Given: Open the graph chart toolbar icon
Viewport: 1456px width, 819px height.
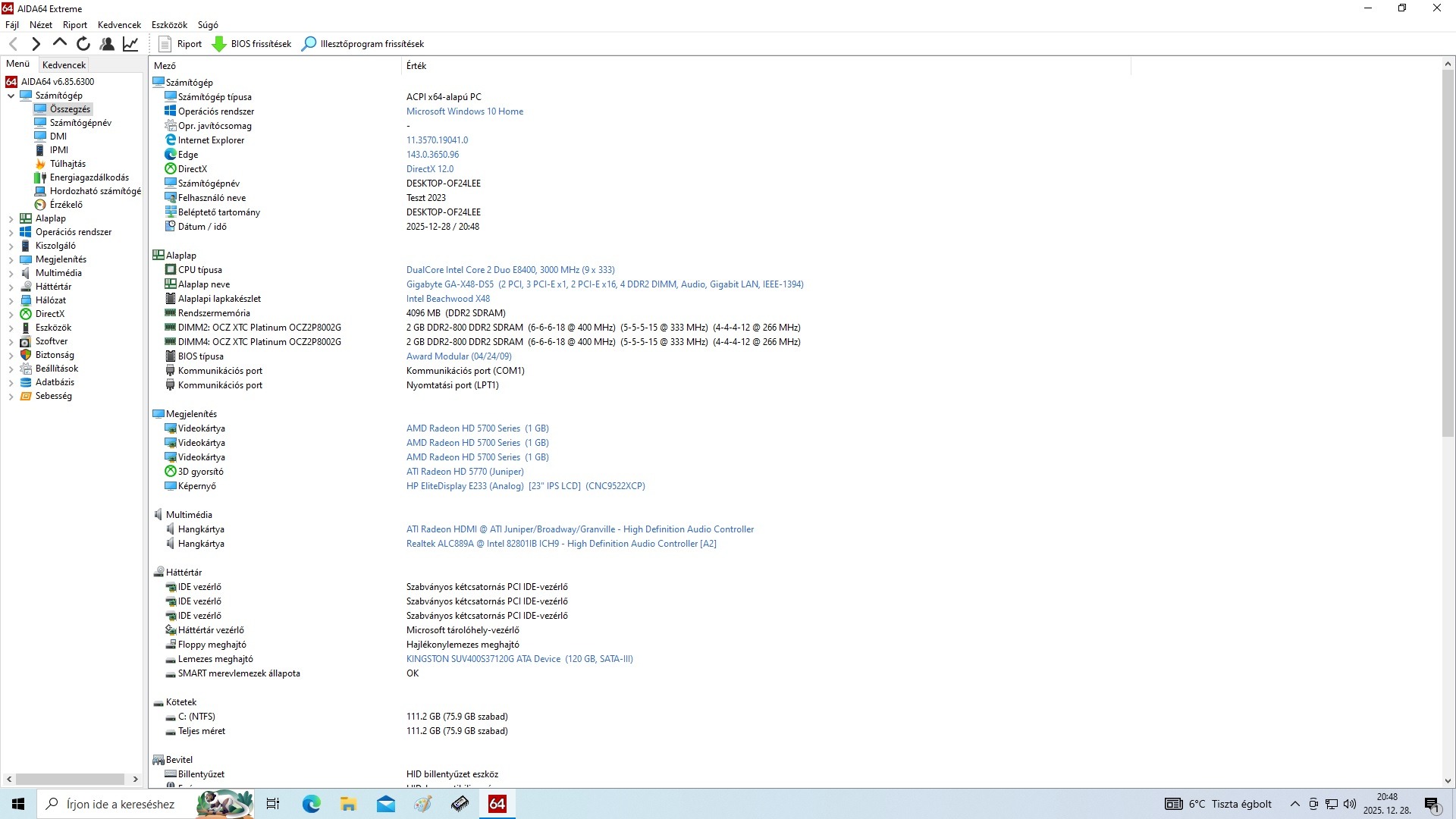Looking at the screenshot, I should tap(130, 44).
